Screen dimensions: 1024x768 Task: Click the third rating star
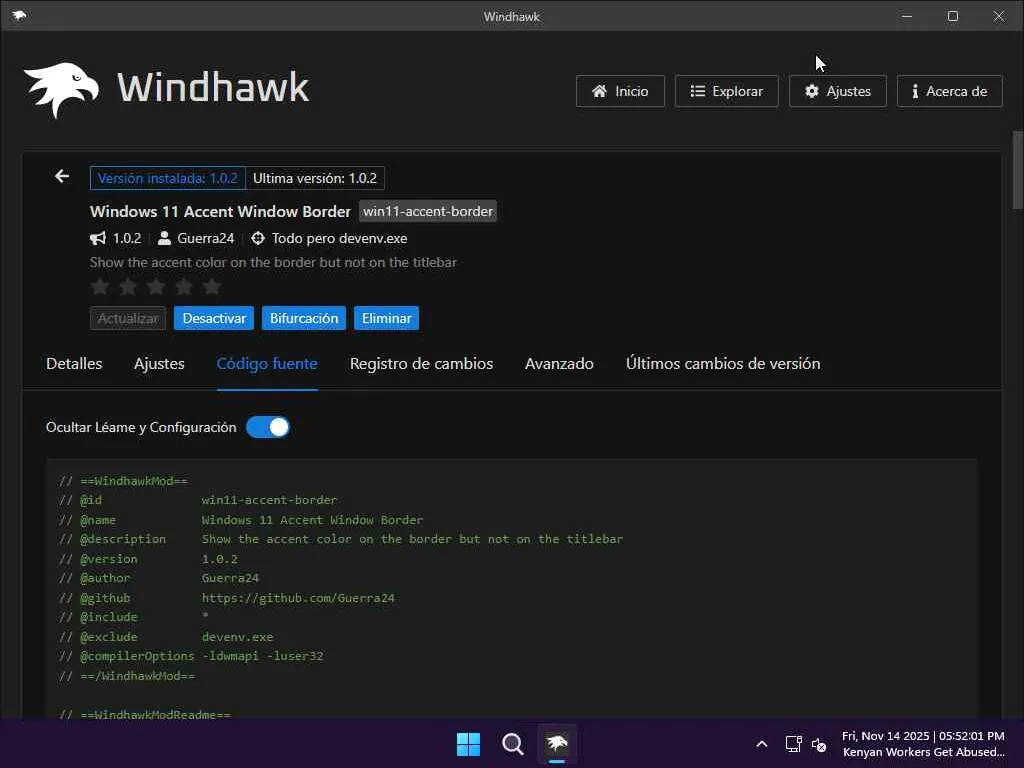(156, 286)
